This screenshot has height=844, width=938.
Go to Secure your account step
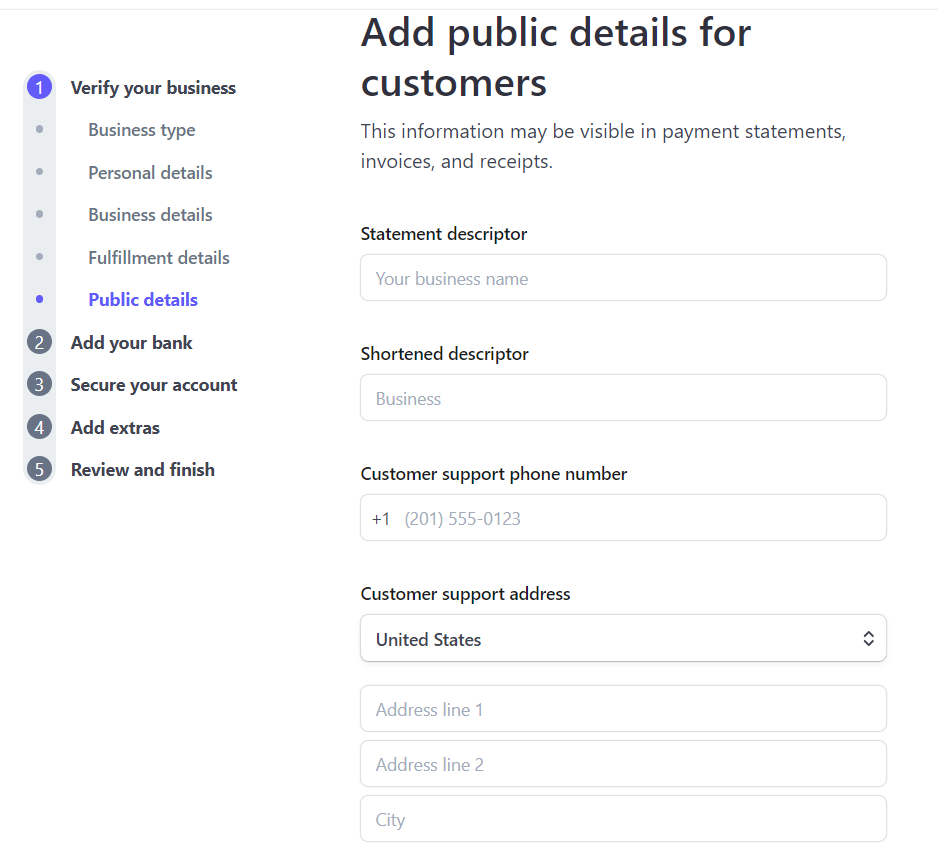[x=154, y=385]
